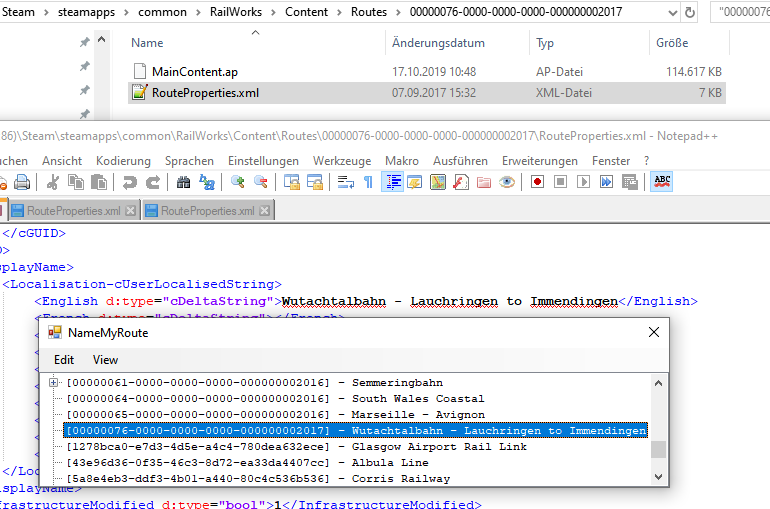Open the Function List icon
The height and width of the screenshot is (509, 770).
coord(461,182)
